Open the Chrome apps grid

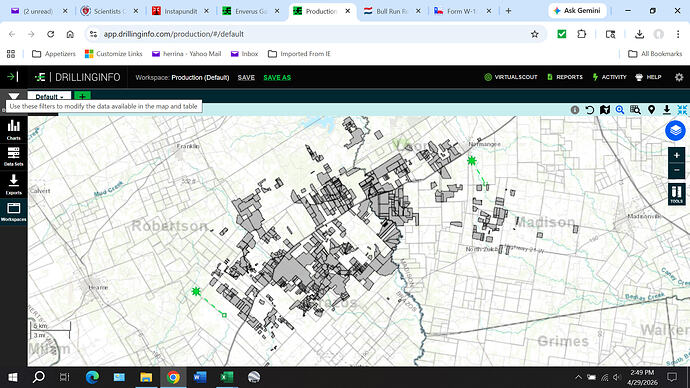click(11, 54)
